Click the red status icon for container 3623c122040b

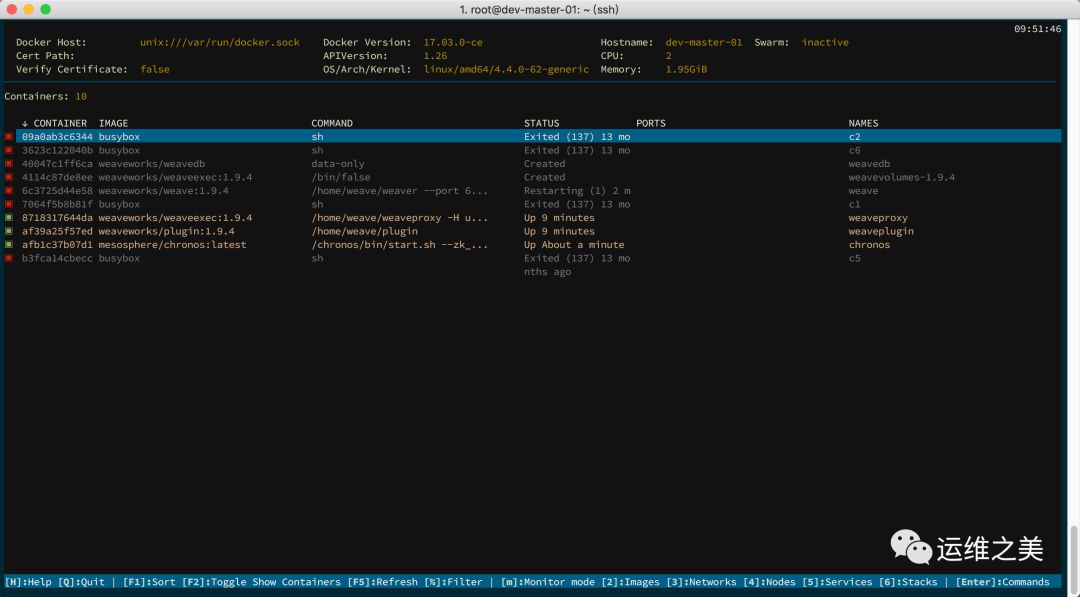point(8,150)
